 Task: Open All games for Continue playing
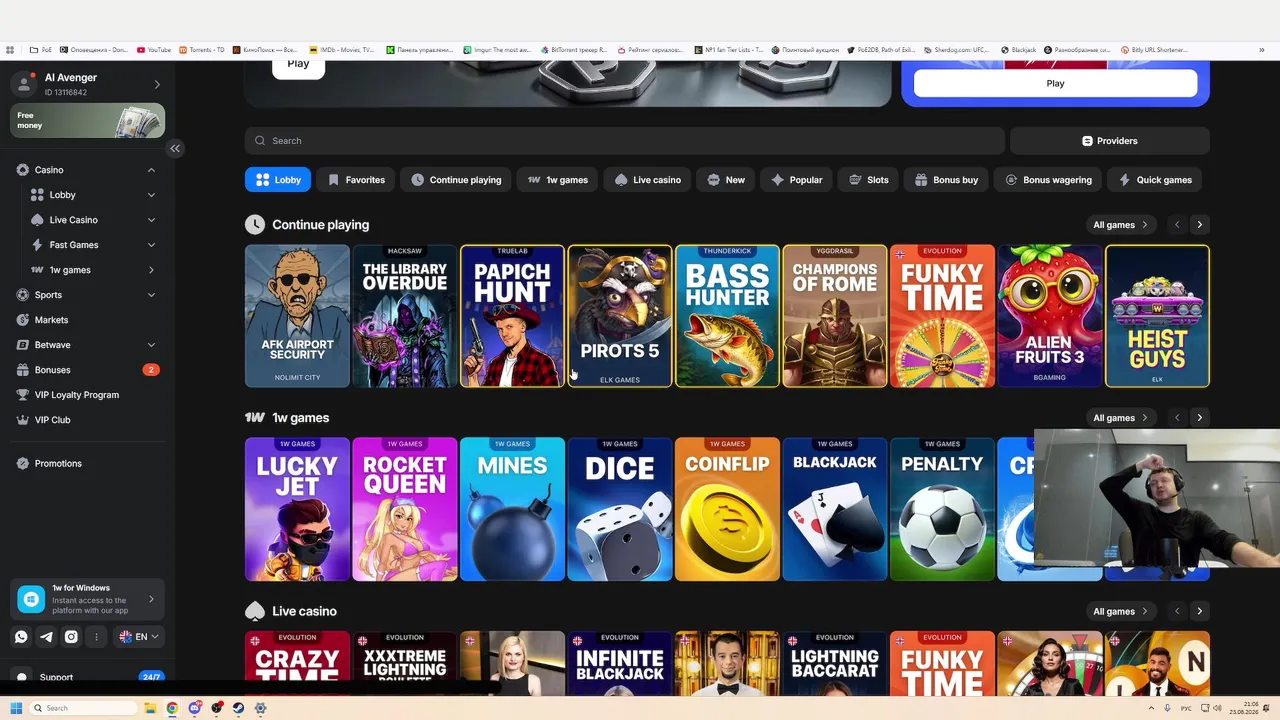pos(1120,225)
